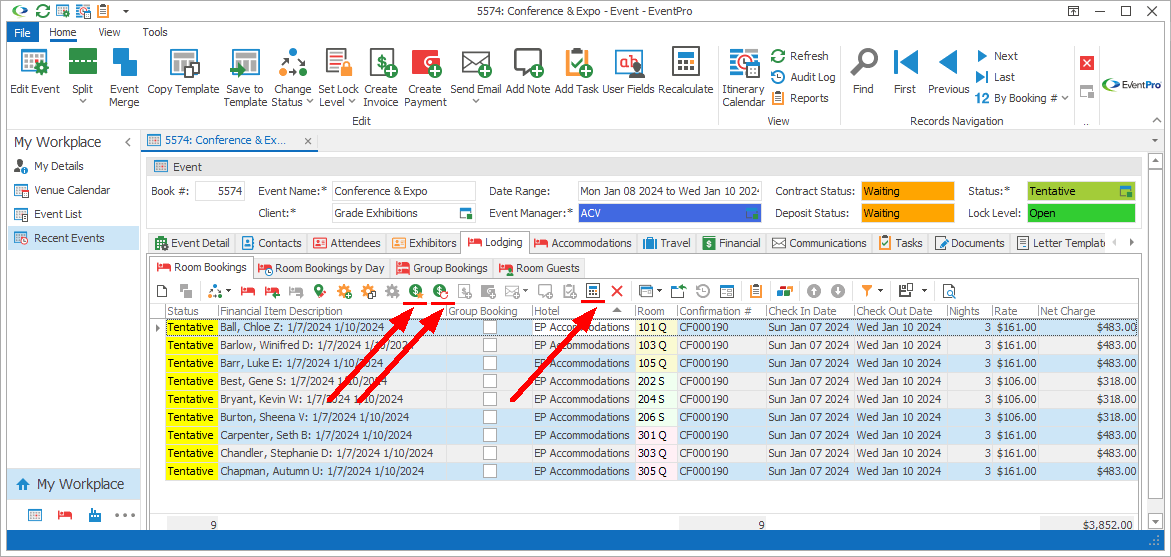
Task: Open the By Booking # navigation dropdown
Action: tap(1065, 98)
